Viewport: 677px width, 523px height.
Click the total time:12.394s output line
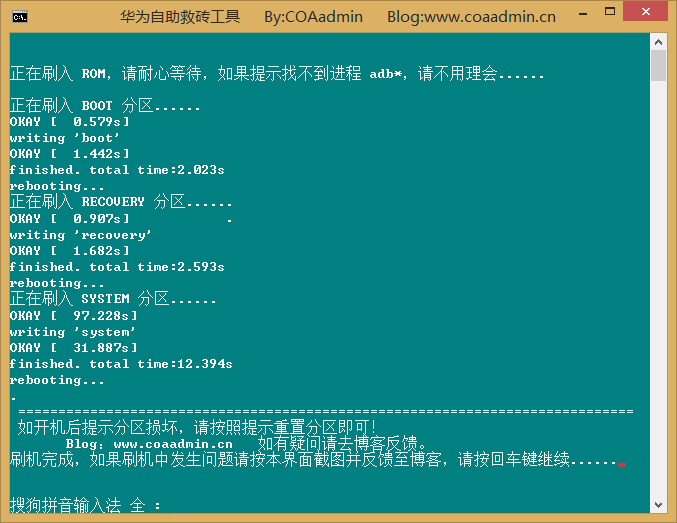pyautogui.click(x=121, y=364)
